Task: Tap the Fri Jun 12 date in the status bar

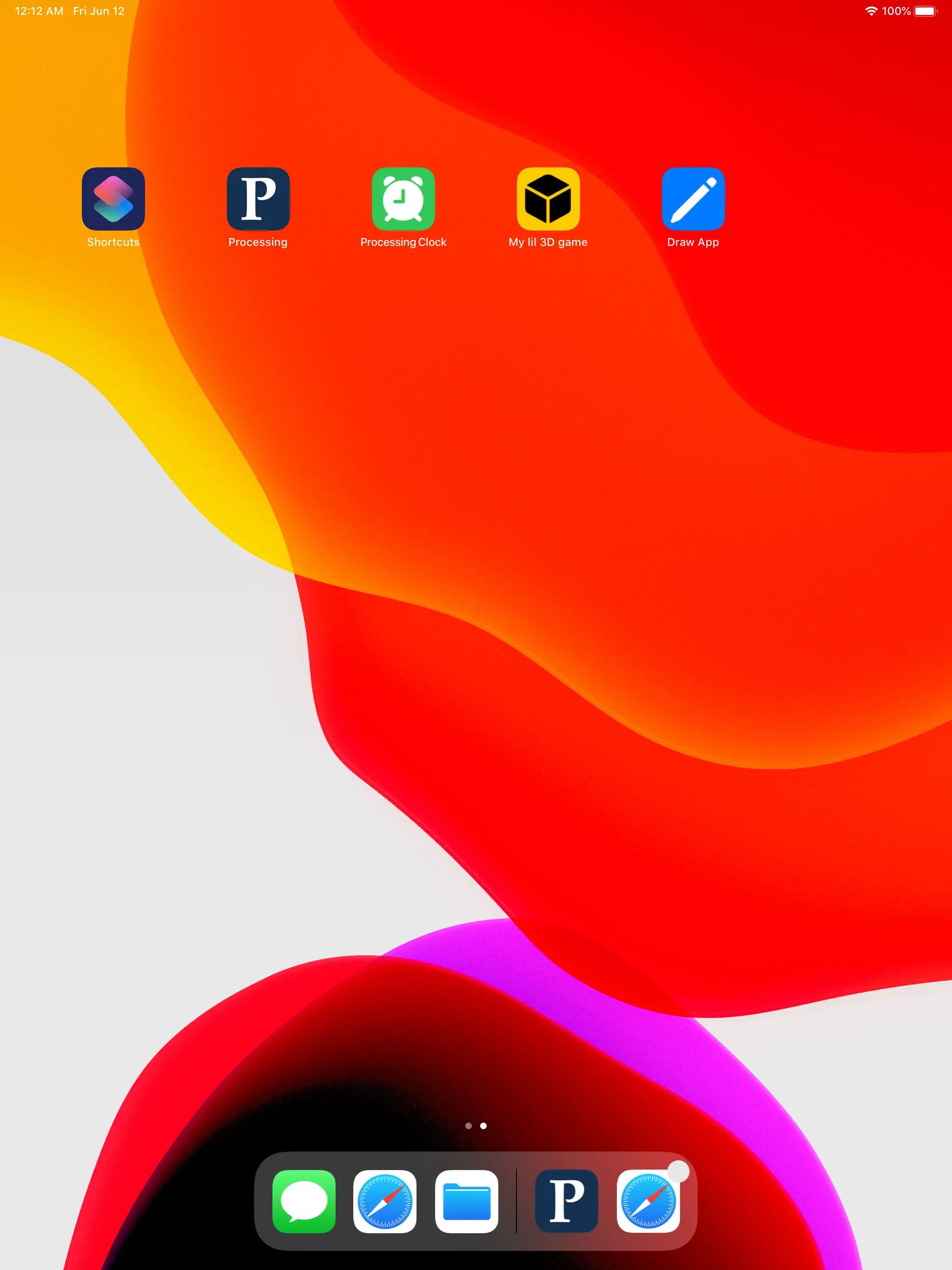Action: 98,11
